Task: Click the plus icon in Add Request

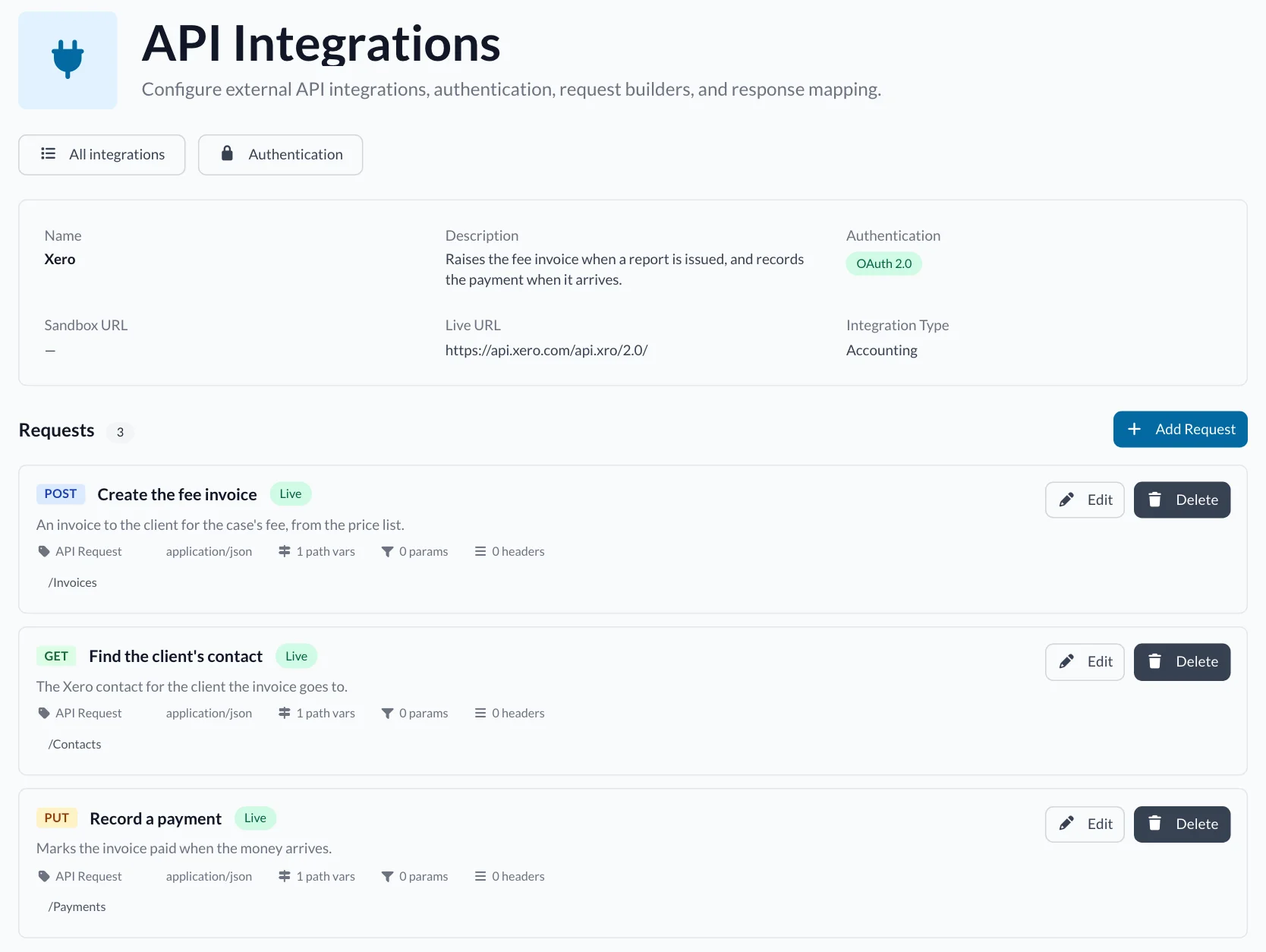Action: point(1134,429)
